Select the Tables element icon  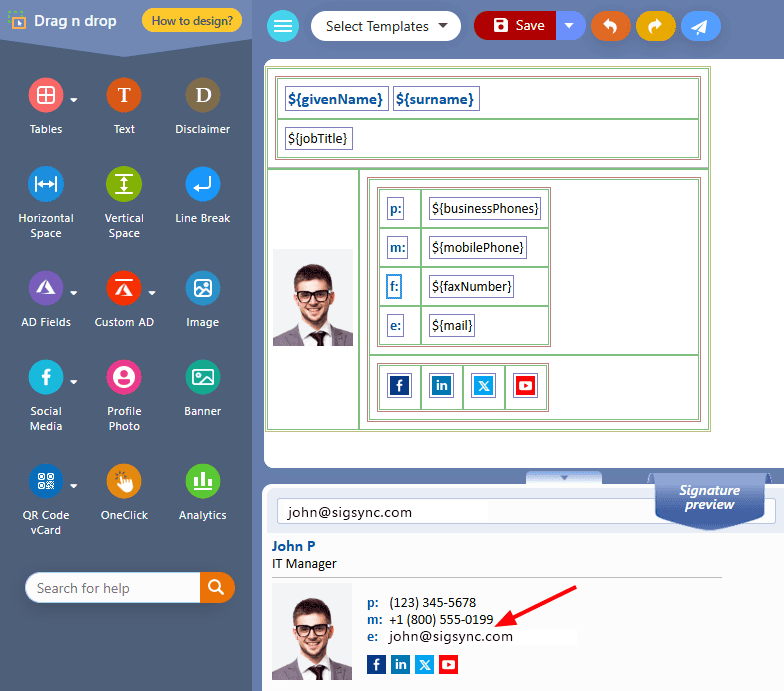[46, 95]
